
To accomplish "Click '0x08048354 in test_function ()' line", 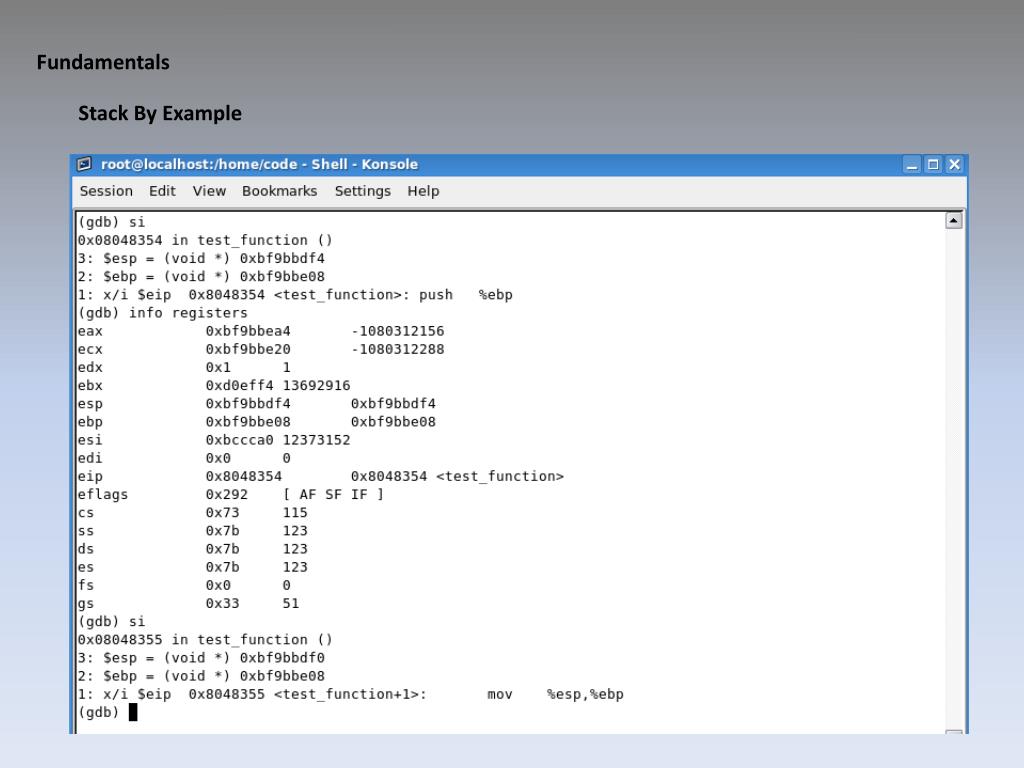I will point(205,240).
